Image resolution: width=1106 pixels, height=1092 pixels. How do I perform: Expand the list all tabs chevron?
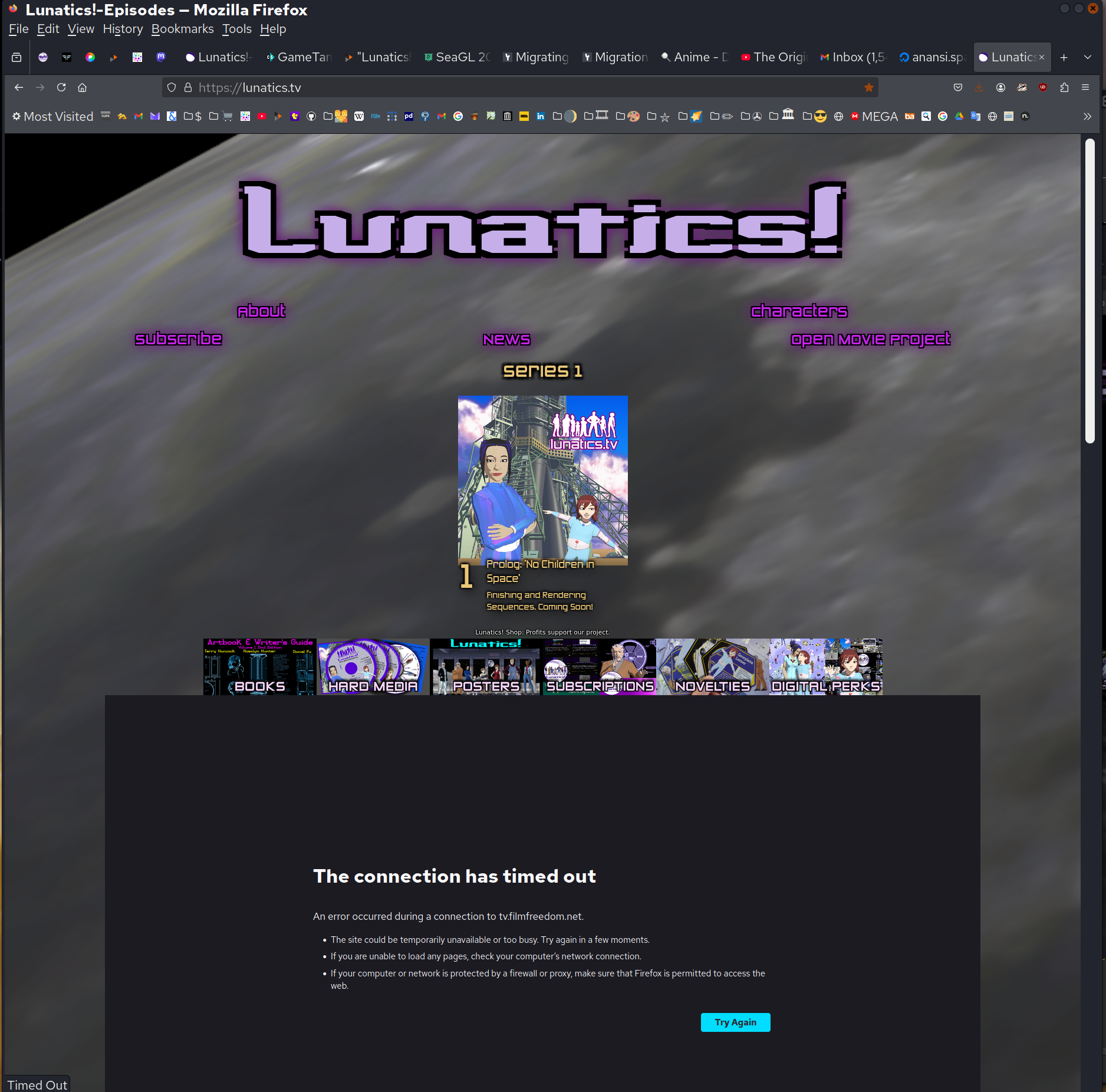tap(1088, 57)
